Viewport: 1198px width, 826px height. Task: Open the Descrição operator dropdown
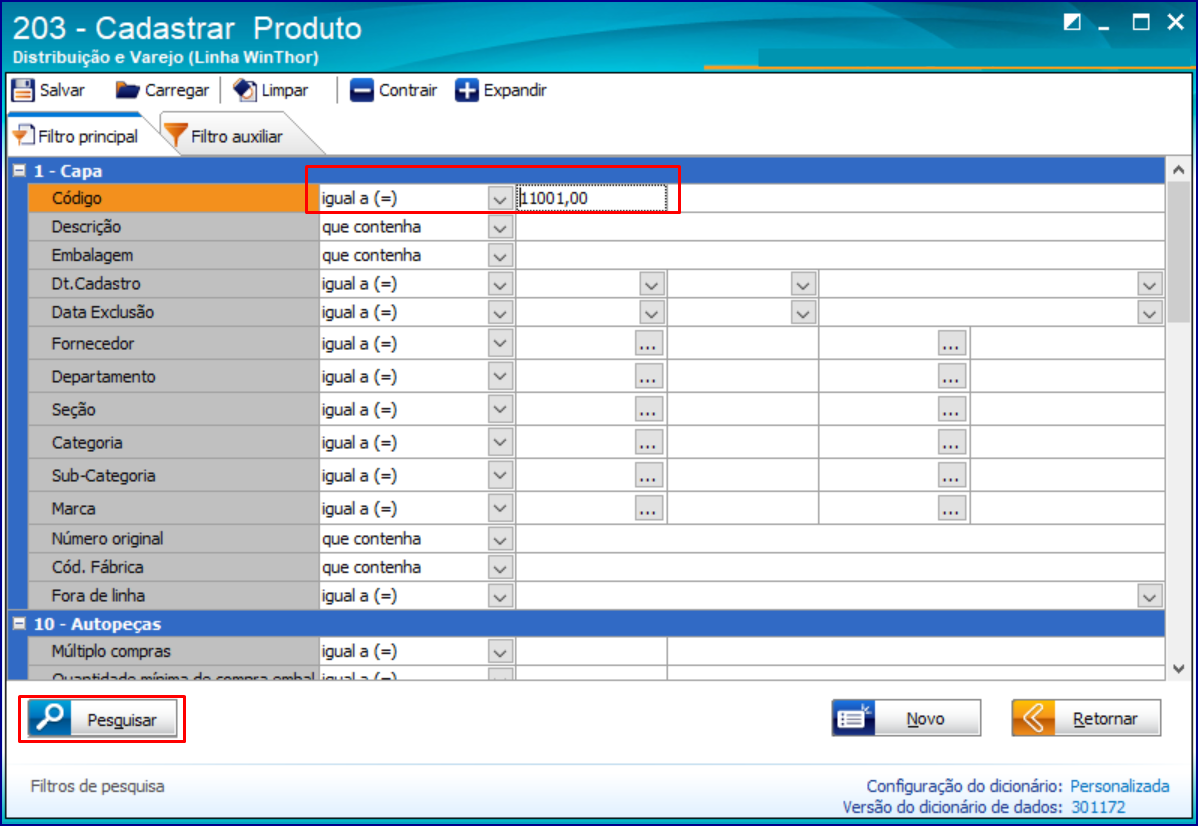tap(500, 227)
